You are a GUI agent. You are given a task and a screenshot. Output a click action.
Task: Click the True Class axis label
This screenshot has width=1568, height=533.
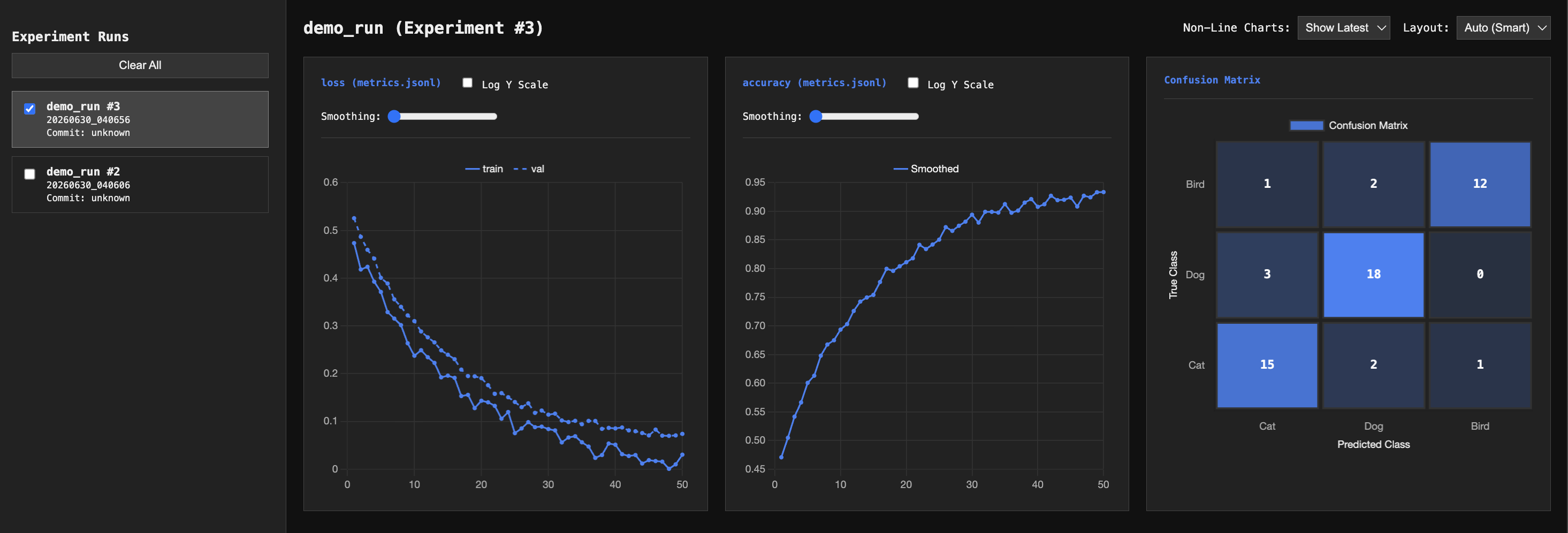1173,275
